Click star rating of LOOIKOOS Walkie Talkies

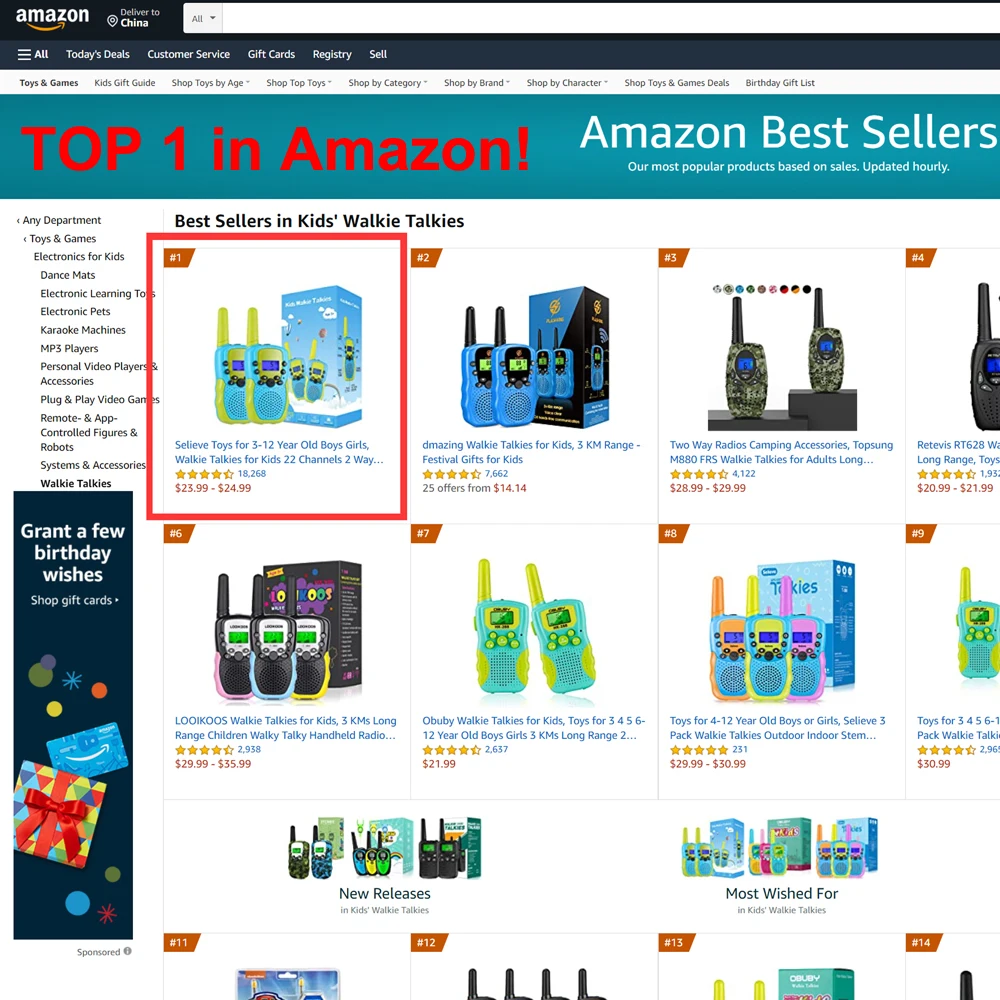204,749
